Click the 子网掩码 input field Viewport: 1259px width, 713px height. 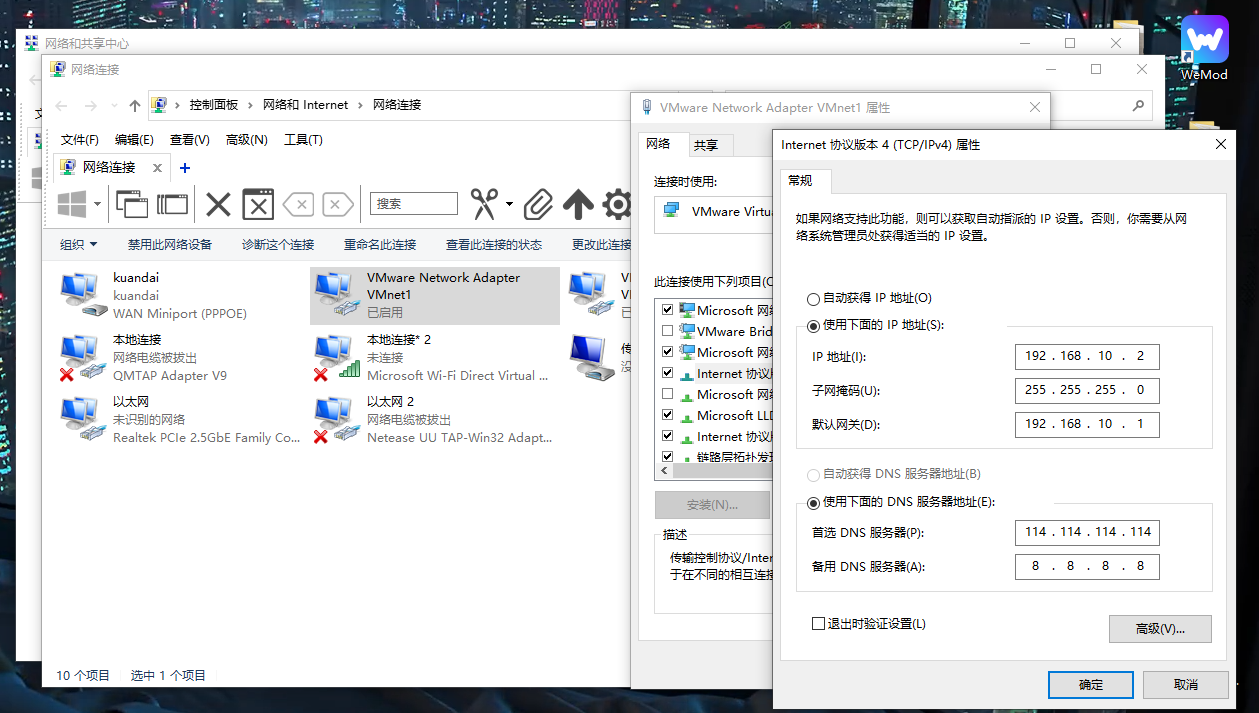(x=1087, y=390)
